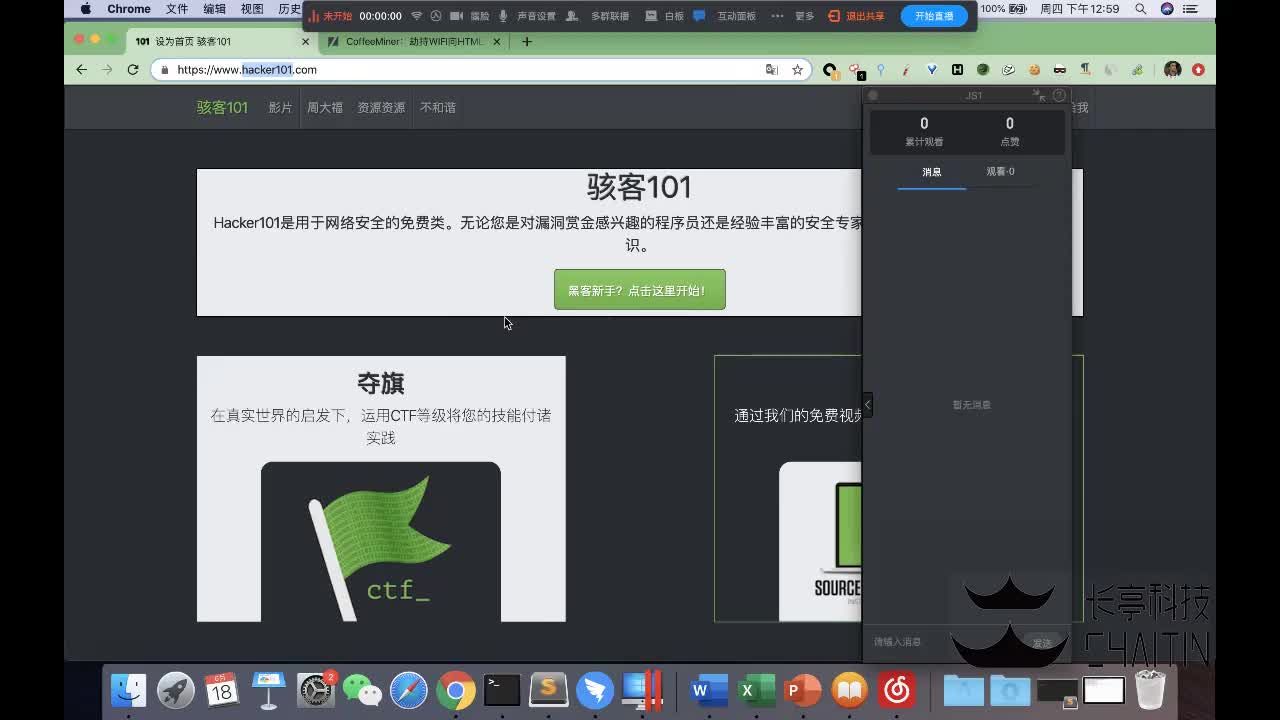Open Finder from the dock

pos(129,690)
